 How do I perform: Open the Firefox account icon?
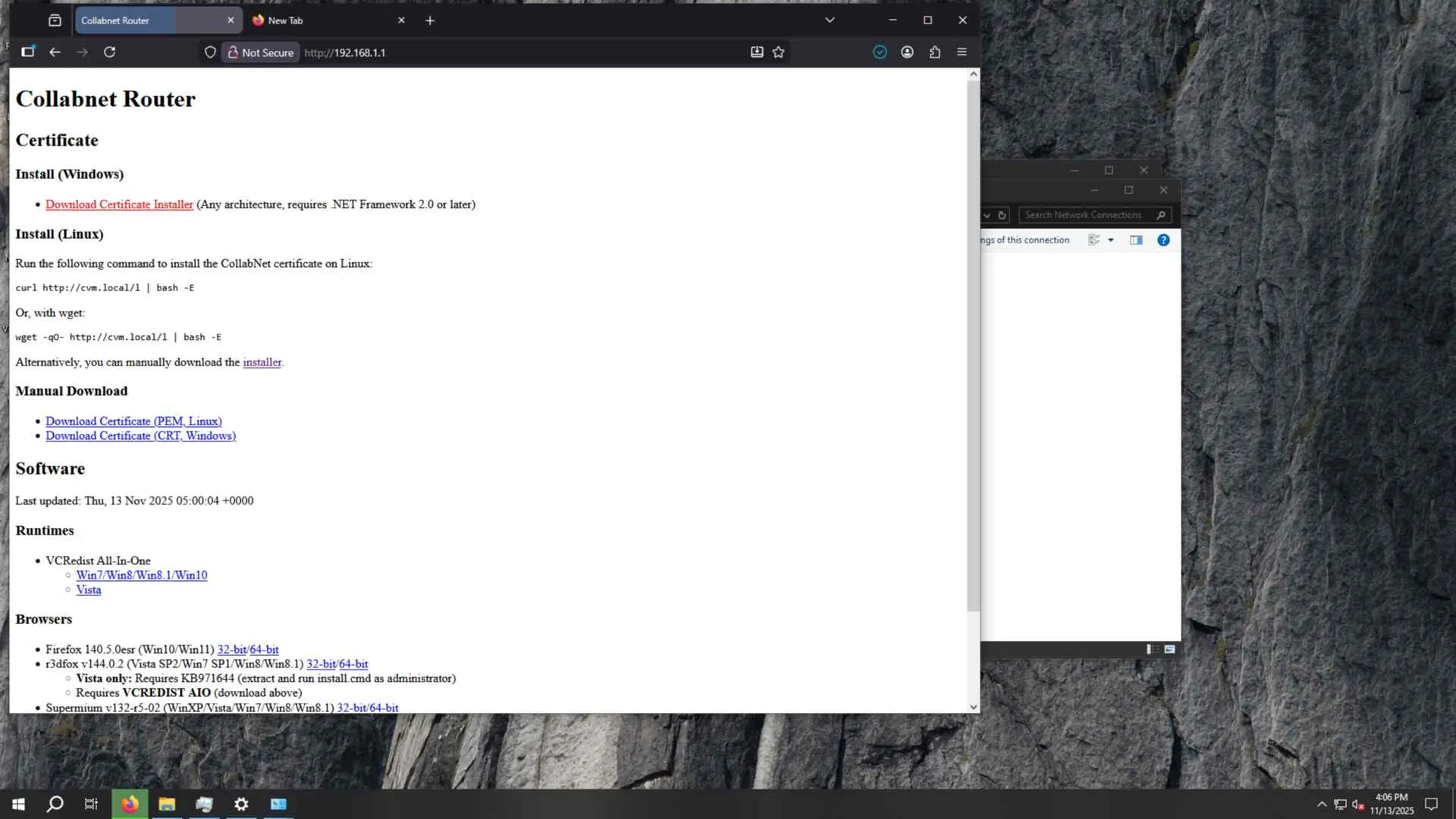click(x=907, y=52)
